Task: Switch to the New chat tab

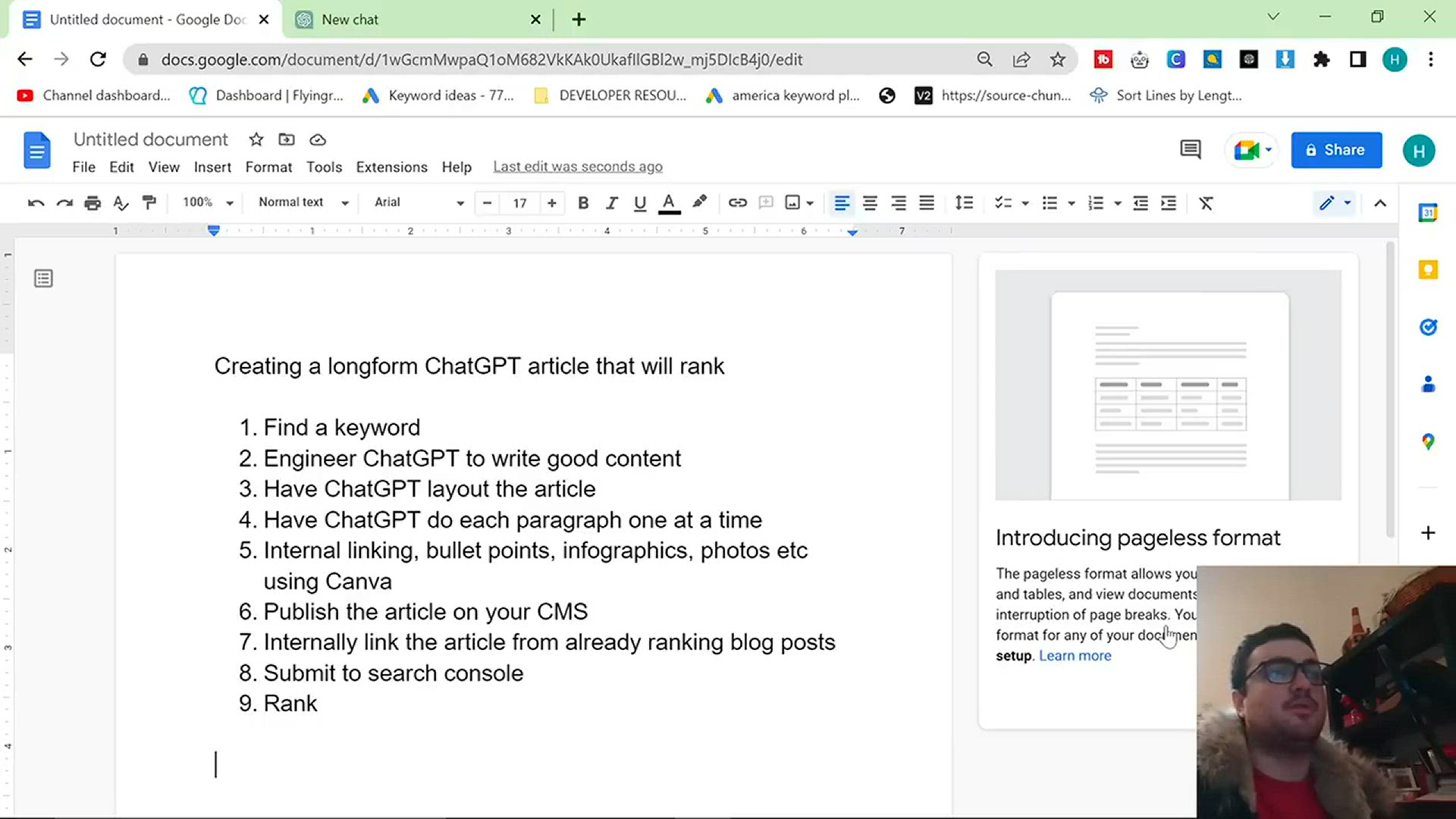Action: 418,20
